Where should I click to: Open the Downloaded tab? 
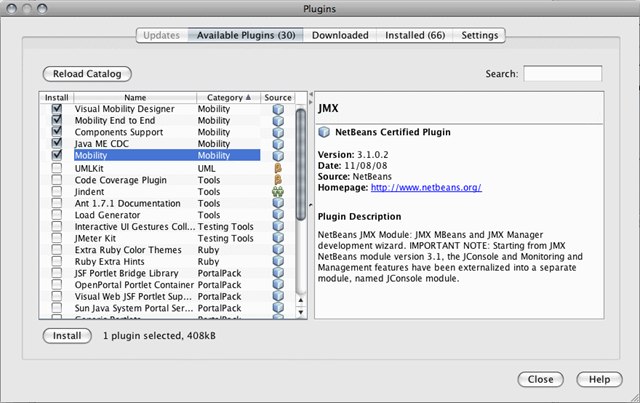pyautogui.click(x=340, y=36)
